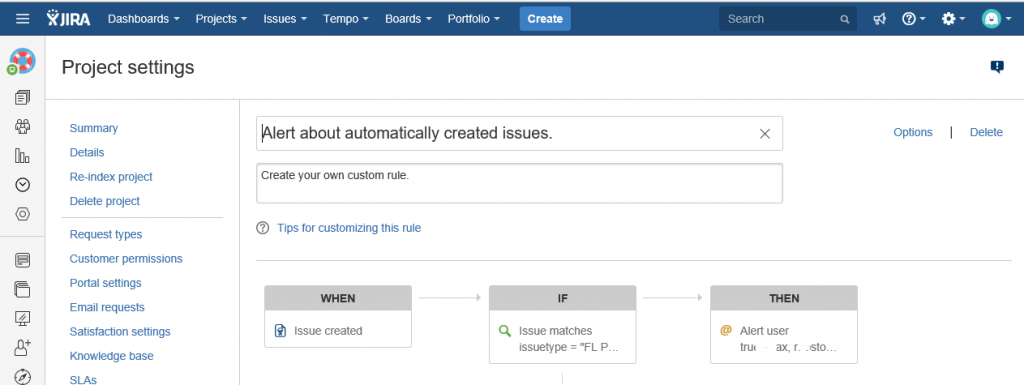Open the hamburger sidebar menu
Viewport: 1024px width, 385px height.
point(23,18)
